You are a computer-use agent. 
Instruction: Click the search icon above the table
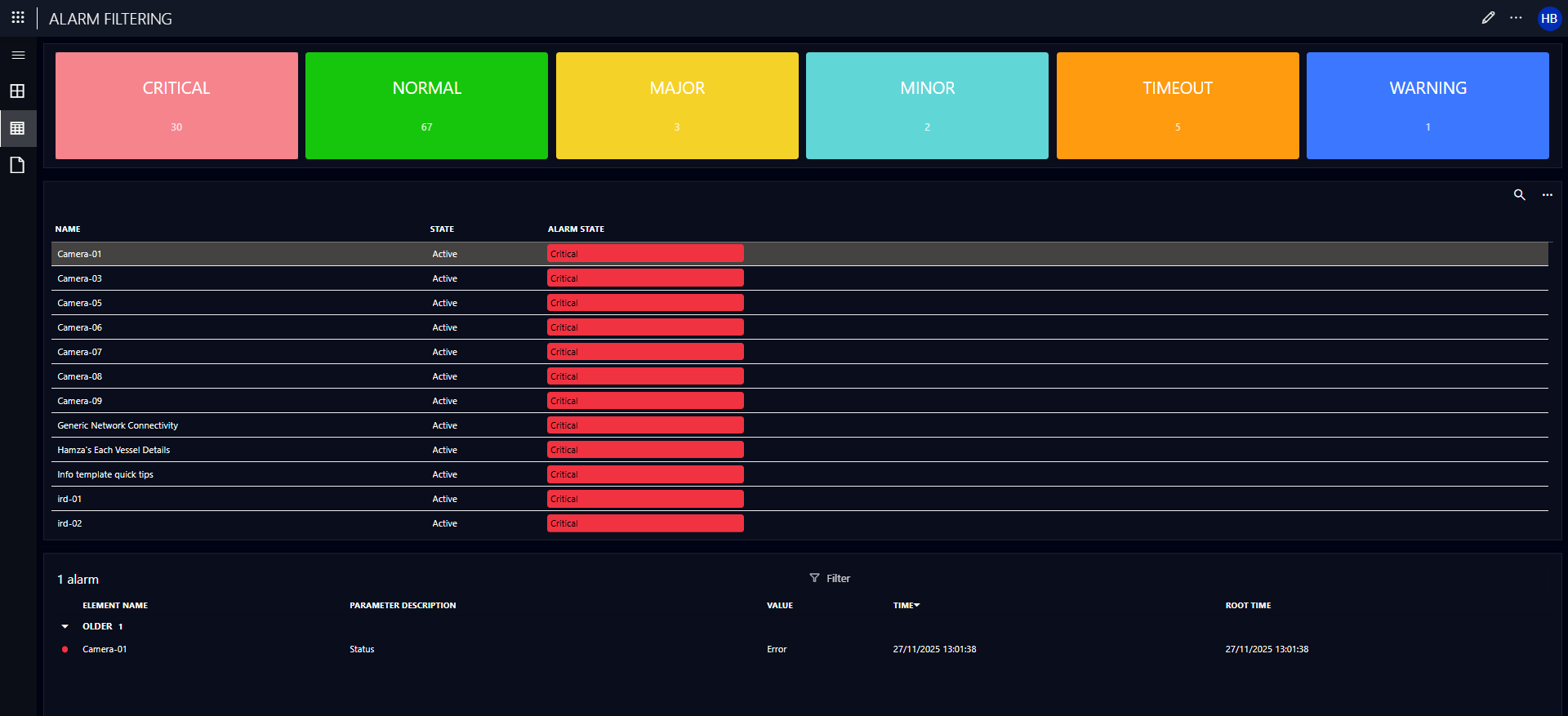[1519, 195]
